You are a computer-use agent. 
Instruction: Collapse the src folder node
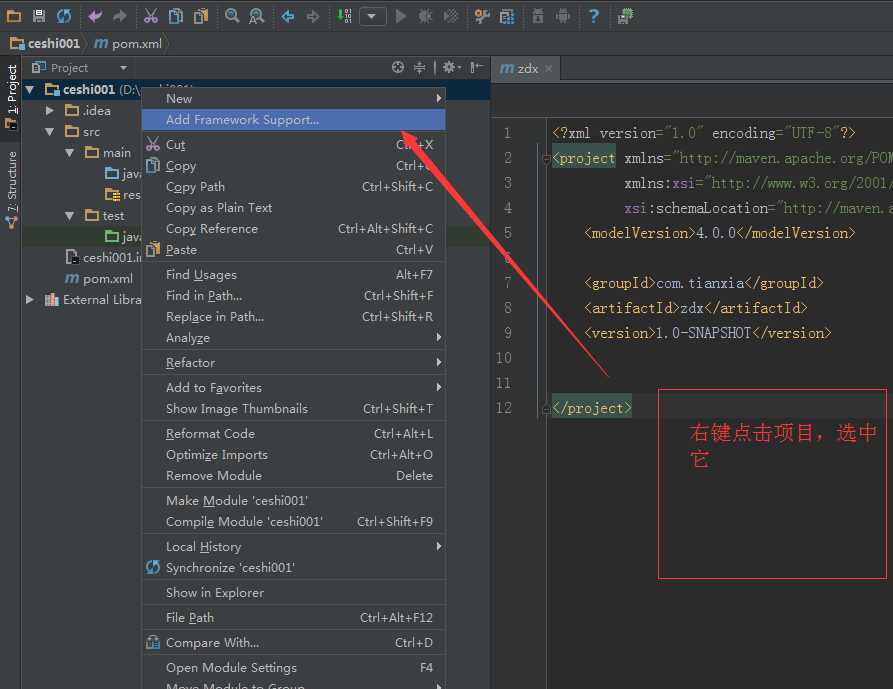pos(50,132)
